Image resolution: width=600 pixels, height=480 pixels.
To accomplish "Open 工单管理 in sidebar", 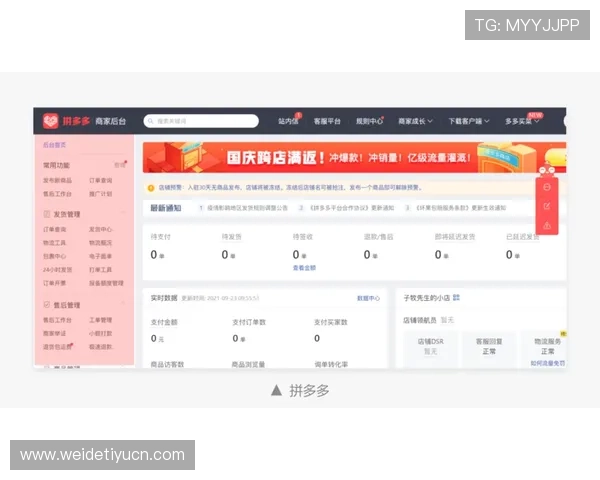I will click(101, 320).
